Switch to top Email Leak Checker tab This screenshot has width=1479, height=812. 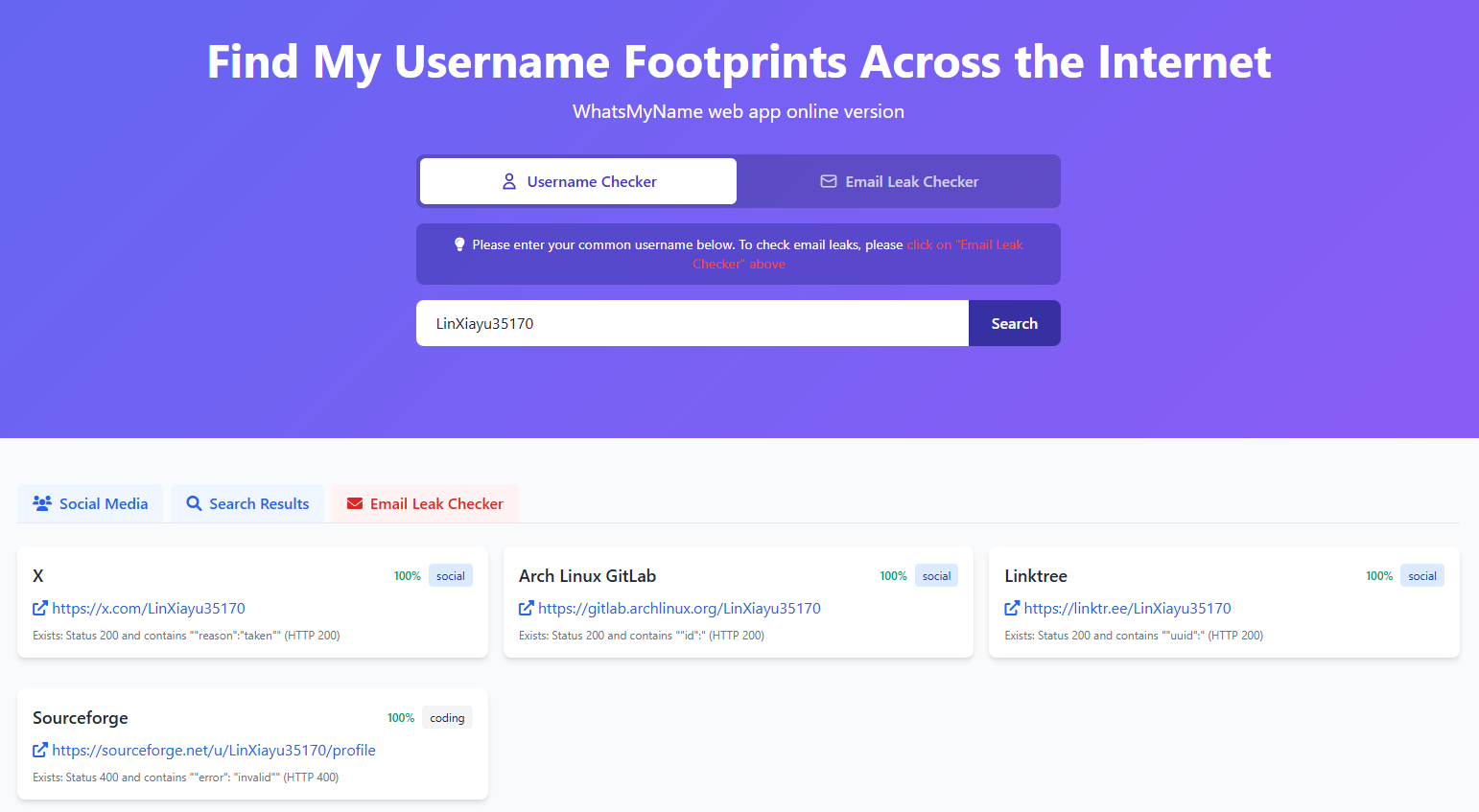899,181
